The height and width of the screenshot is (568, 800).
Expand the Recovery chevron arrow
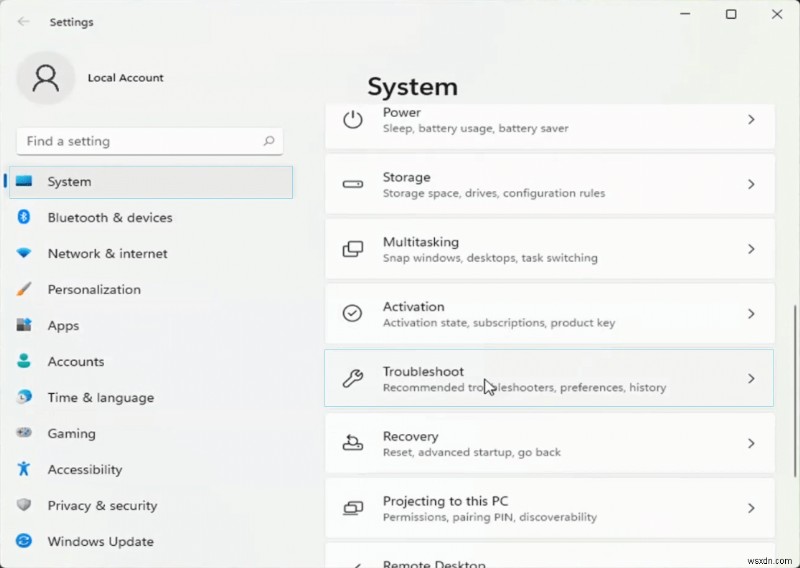click(x=751, y=443)
